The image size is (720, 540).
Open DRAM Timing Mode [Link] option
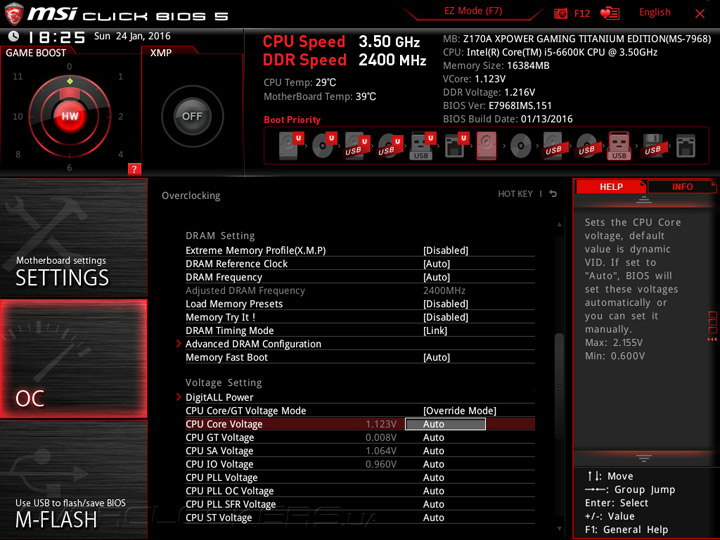[x=435, y=330]
